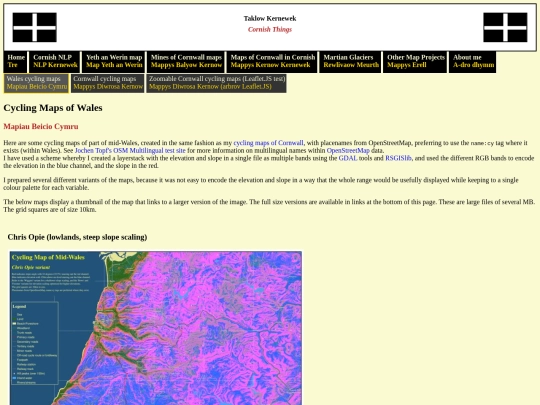Image resolution: width=540 pixels, height=405 pixels.
Task: Open the GDAL tools link
Action: coord(348,158)
